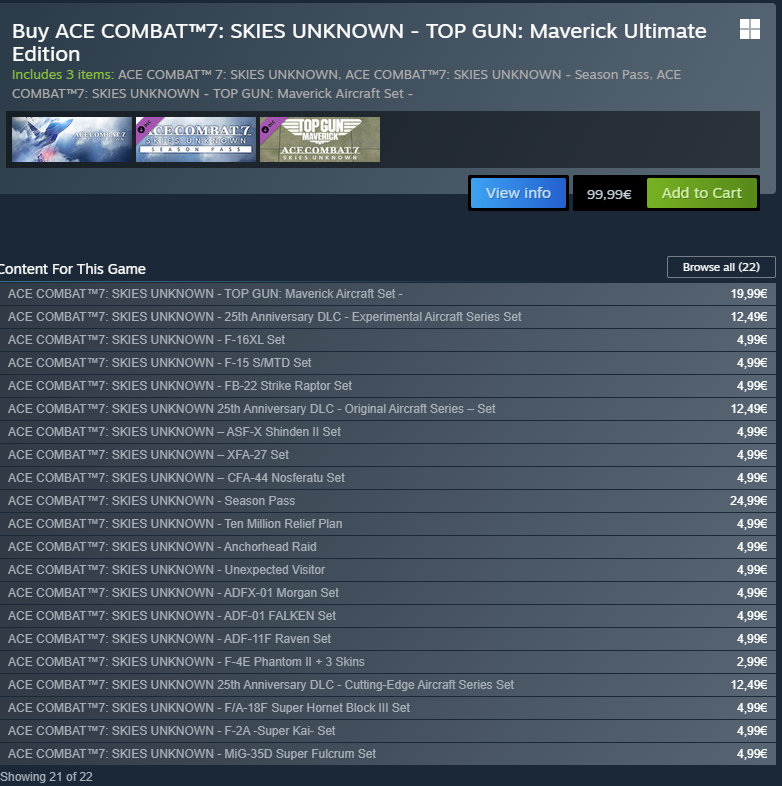Open ADF-11F Raven Set row
This screenshot has height=786, width=782.
point(387,639)
